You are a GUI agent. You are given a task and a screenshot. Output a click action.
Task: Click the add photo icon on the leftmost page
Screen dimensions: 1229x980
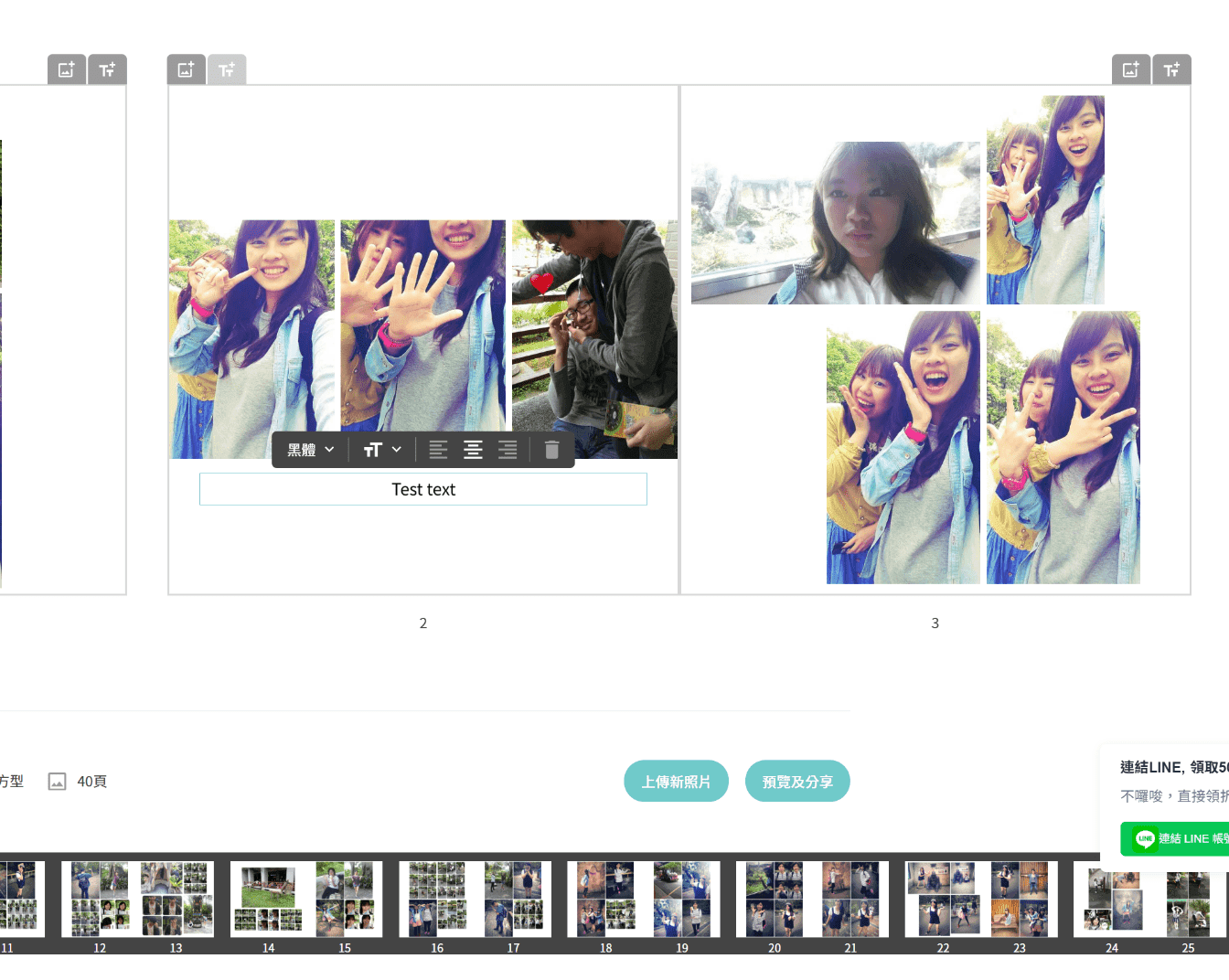(x=66, y=69)
